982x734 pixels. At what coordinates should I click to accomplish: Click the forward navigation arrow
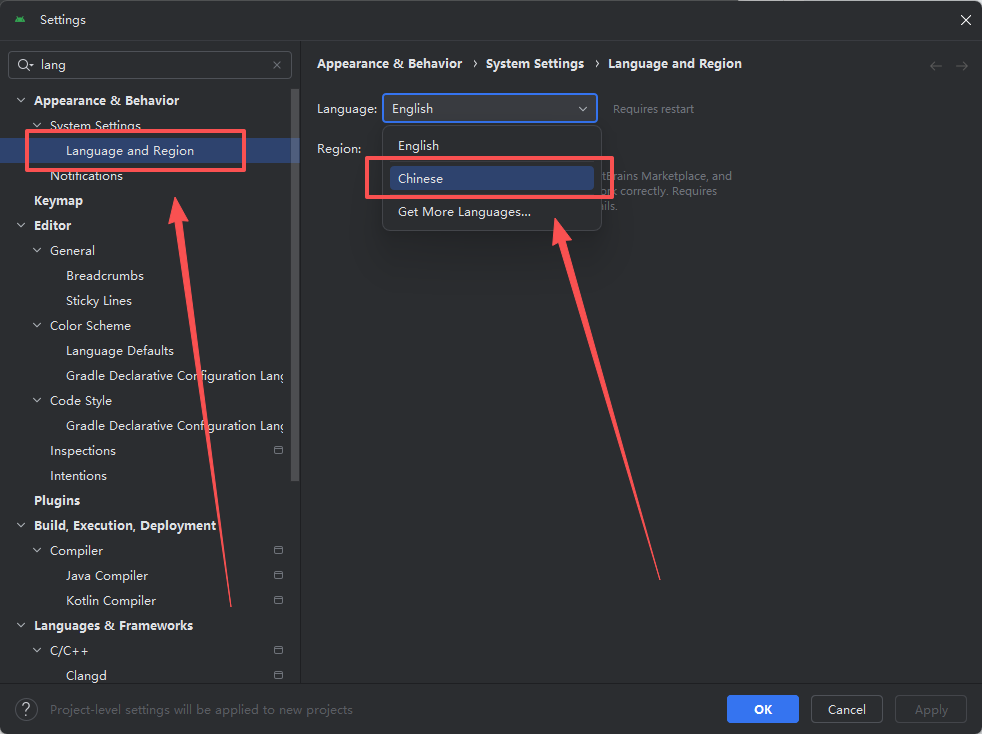962,65
